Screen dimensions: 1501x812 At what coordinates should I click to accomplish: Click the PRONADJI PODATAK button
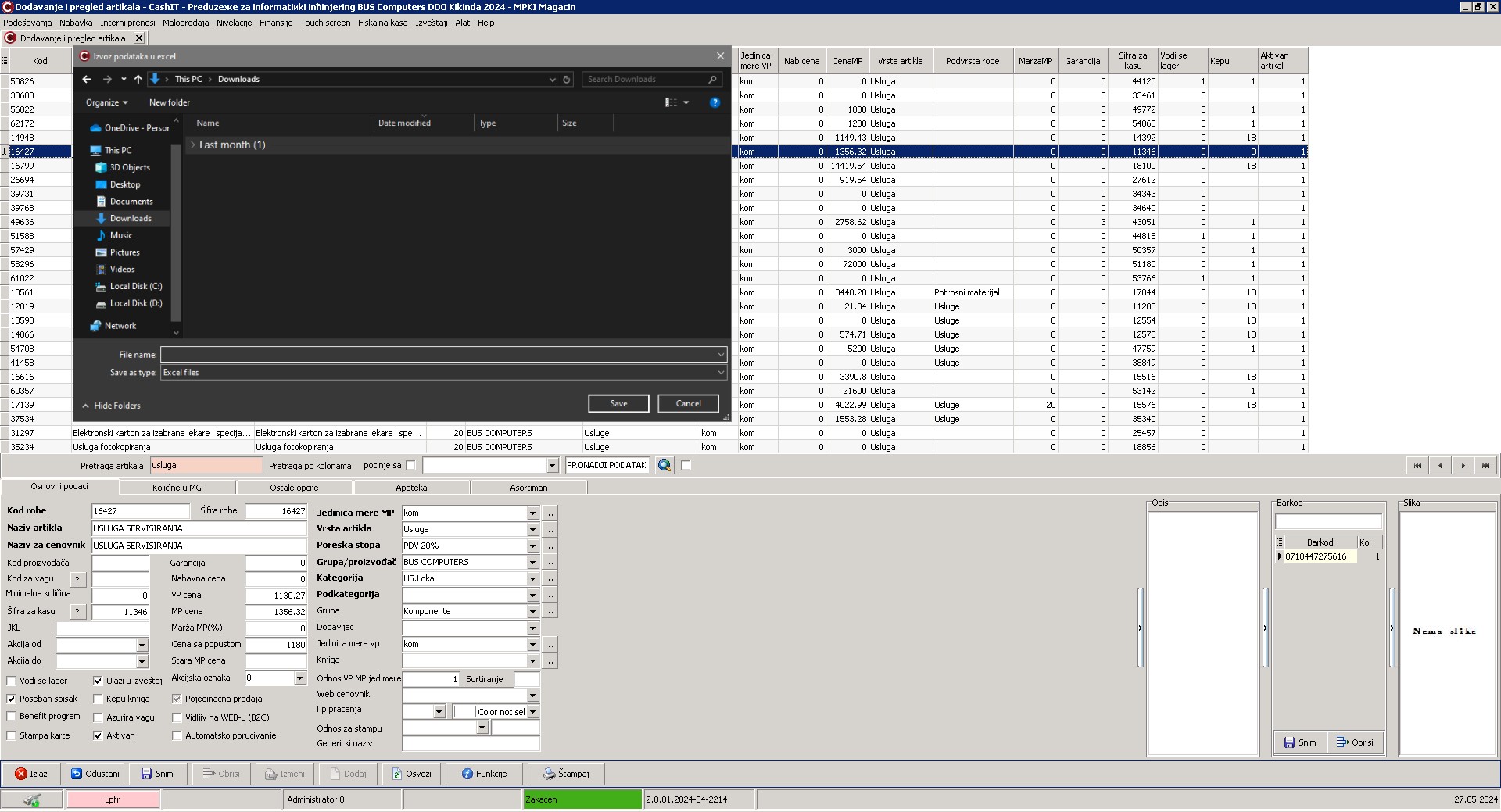pyautogui.click(x=607, y=465)
